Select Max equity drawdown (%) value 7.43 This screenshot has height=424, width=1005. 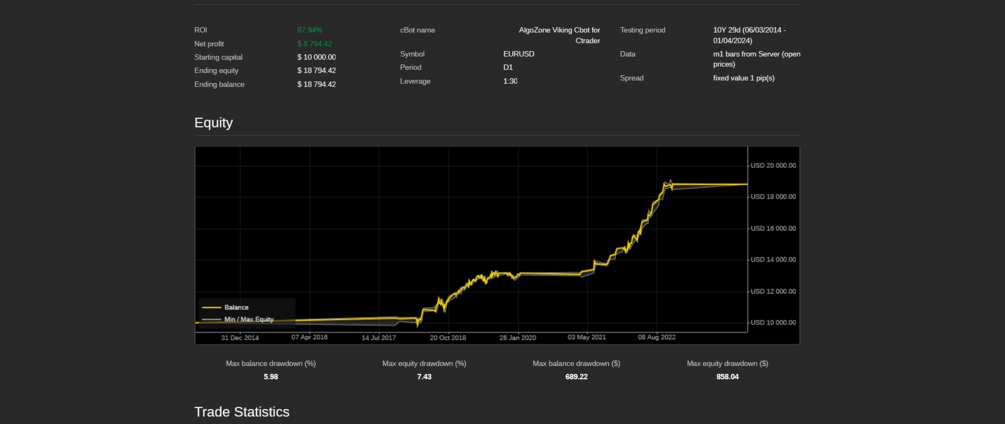point(424,377)
